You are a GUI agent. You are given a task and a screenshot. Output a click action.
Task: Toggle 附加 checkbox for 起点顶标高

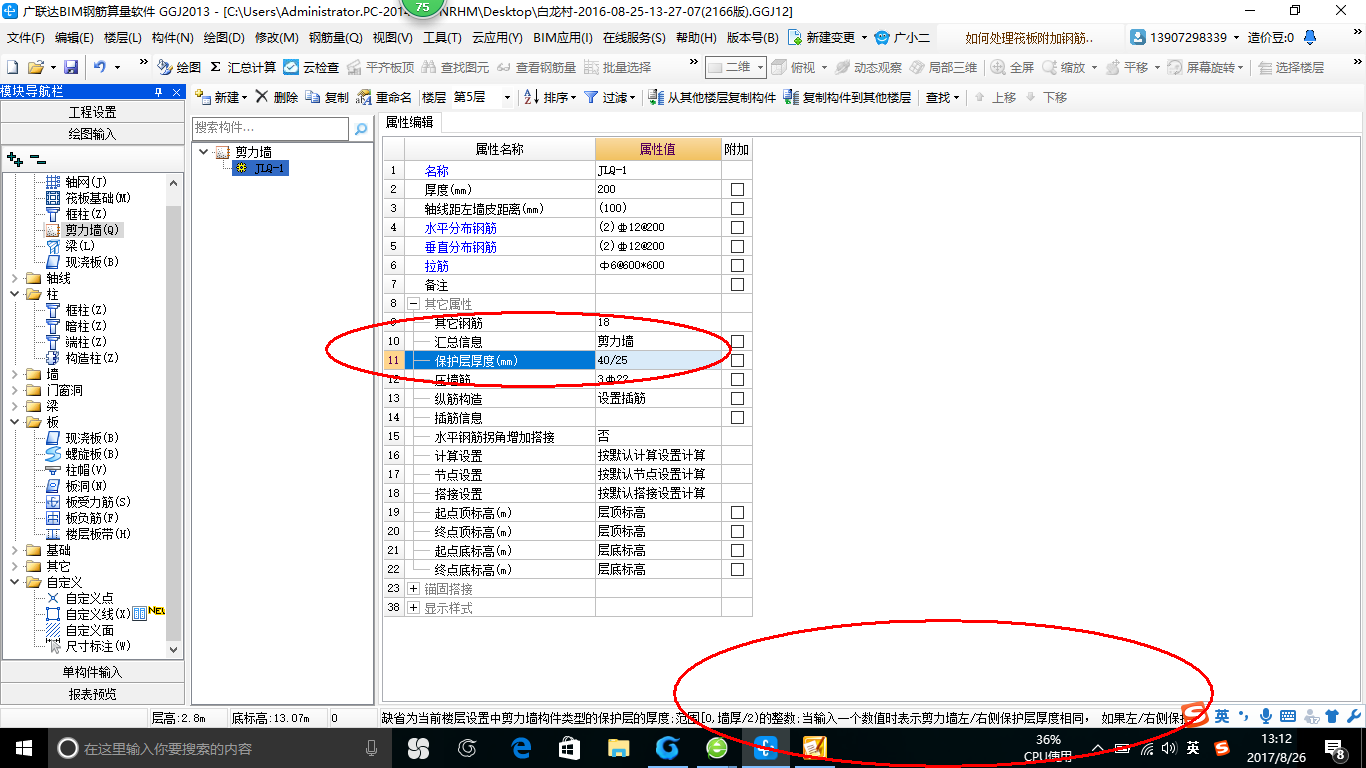tap(737, 512)
